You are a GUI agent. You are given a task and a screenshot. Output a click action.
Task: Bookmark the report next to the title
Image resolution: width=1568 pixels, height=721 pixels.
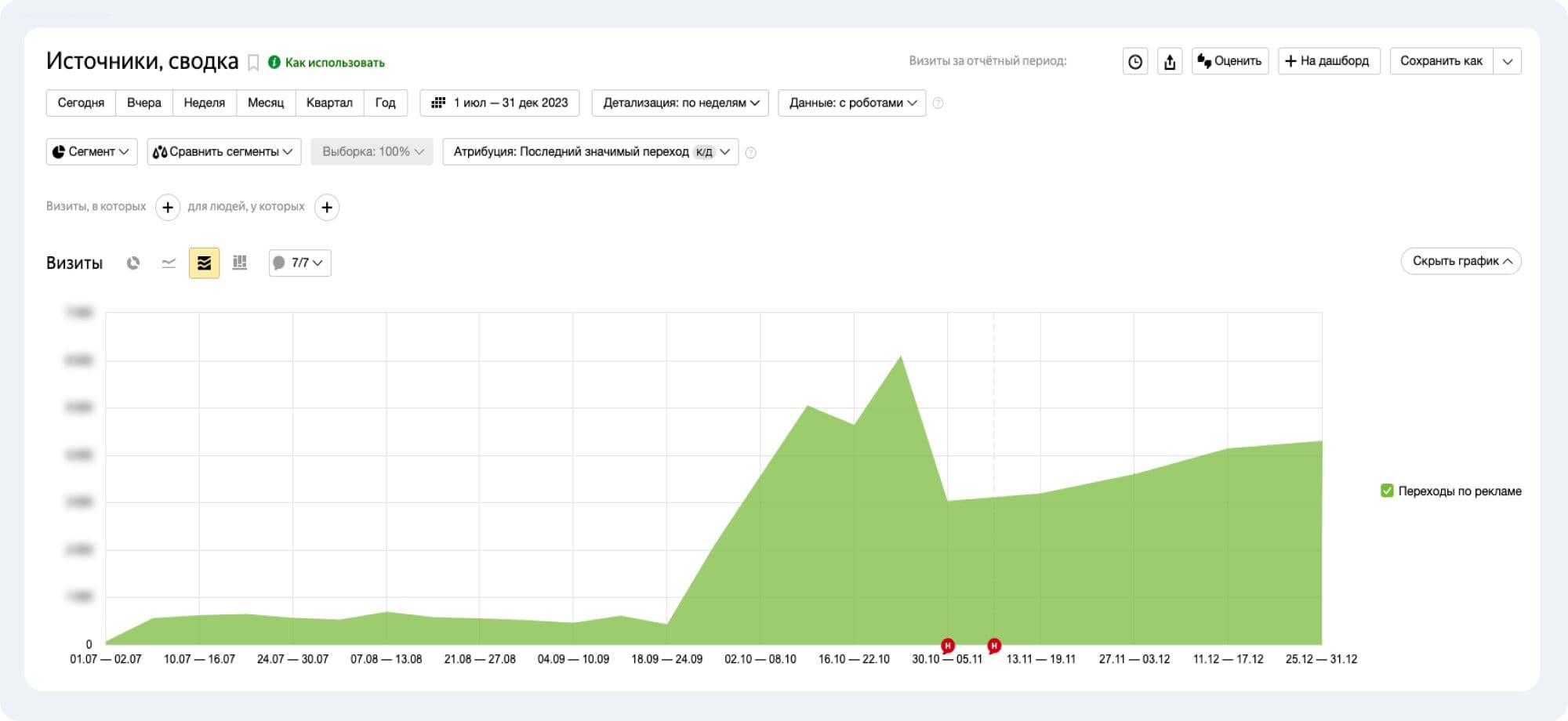tap(253, 63)
